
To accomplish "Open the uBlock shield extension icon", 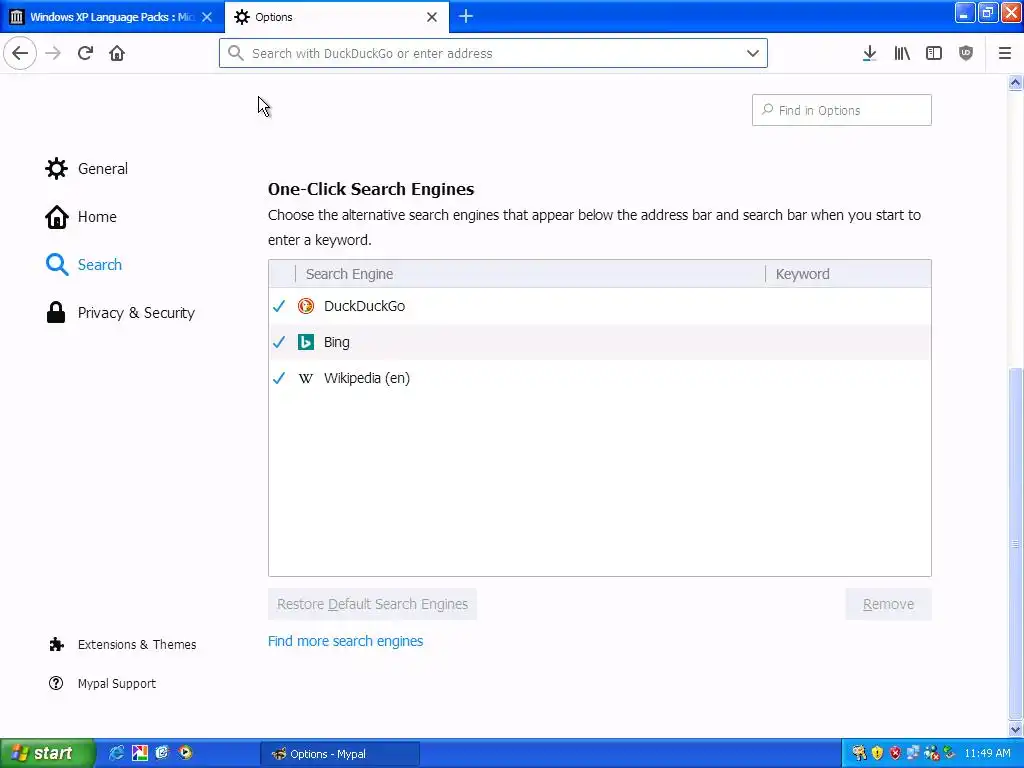I will point(966,53).
